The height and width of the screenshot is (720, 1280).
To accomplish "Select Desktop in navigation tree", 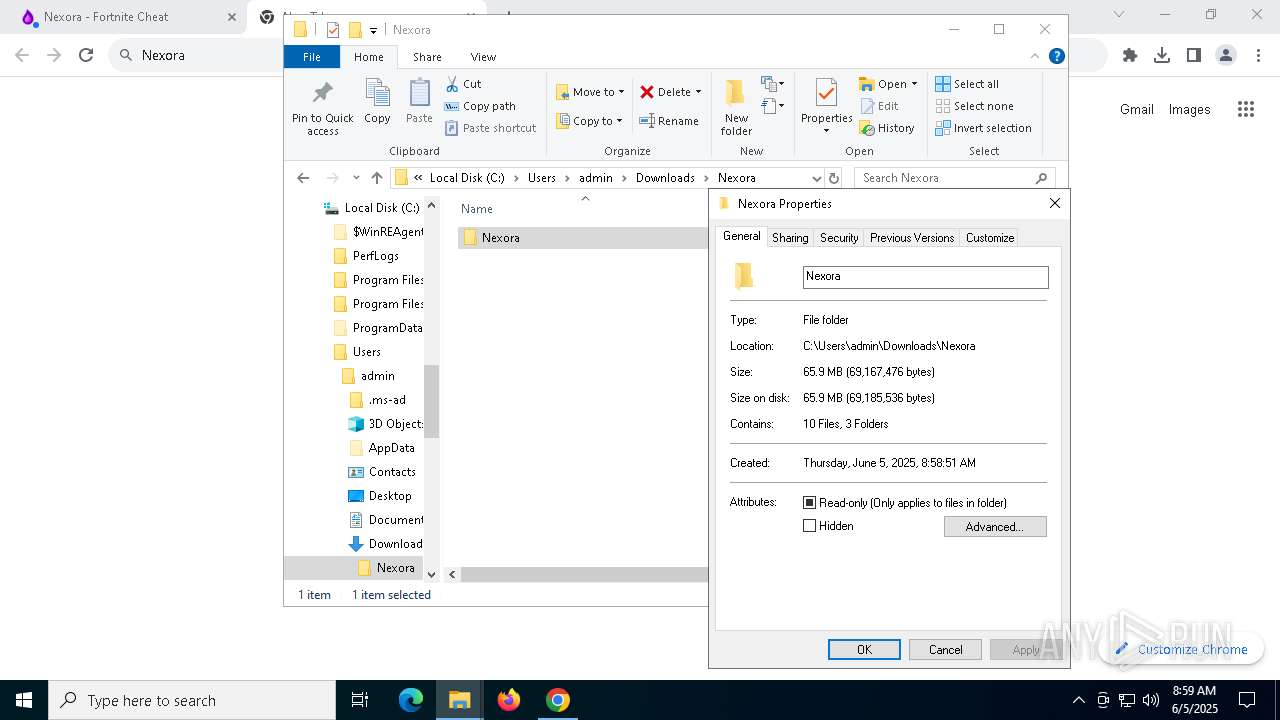I will (x=380, y=496).
